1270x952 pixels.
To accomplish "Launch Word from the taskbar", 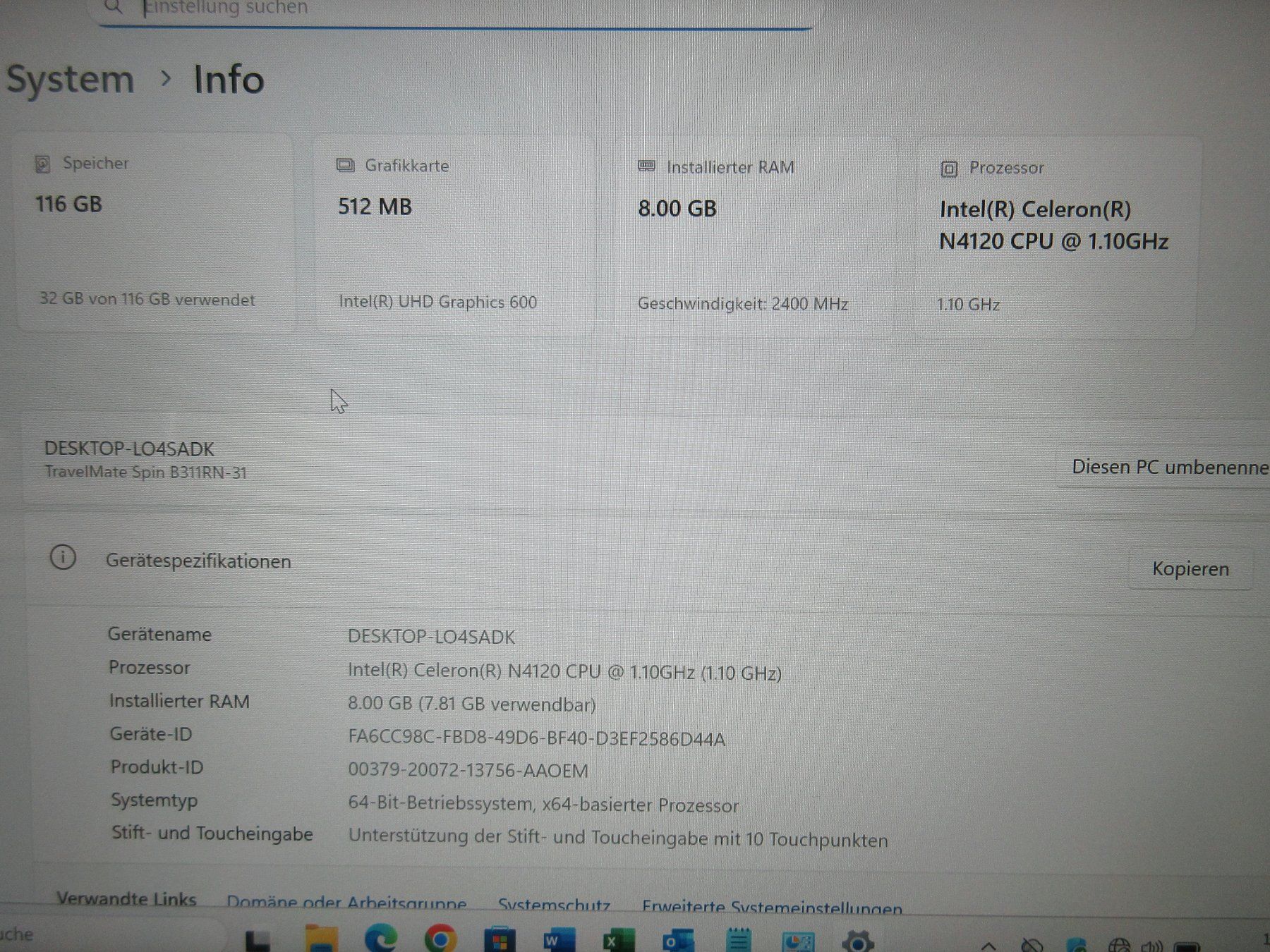I will pos(559,941).
